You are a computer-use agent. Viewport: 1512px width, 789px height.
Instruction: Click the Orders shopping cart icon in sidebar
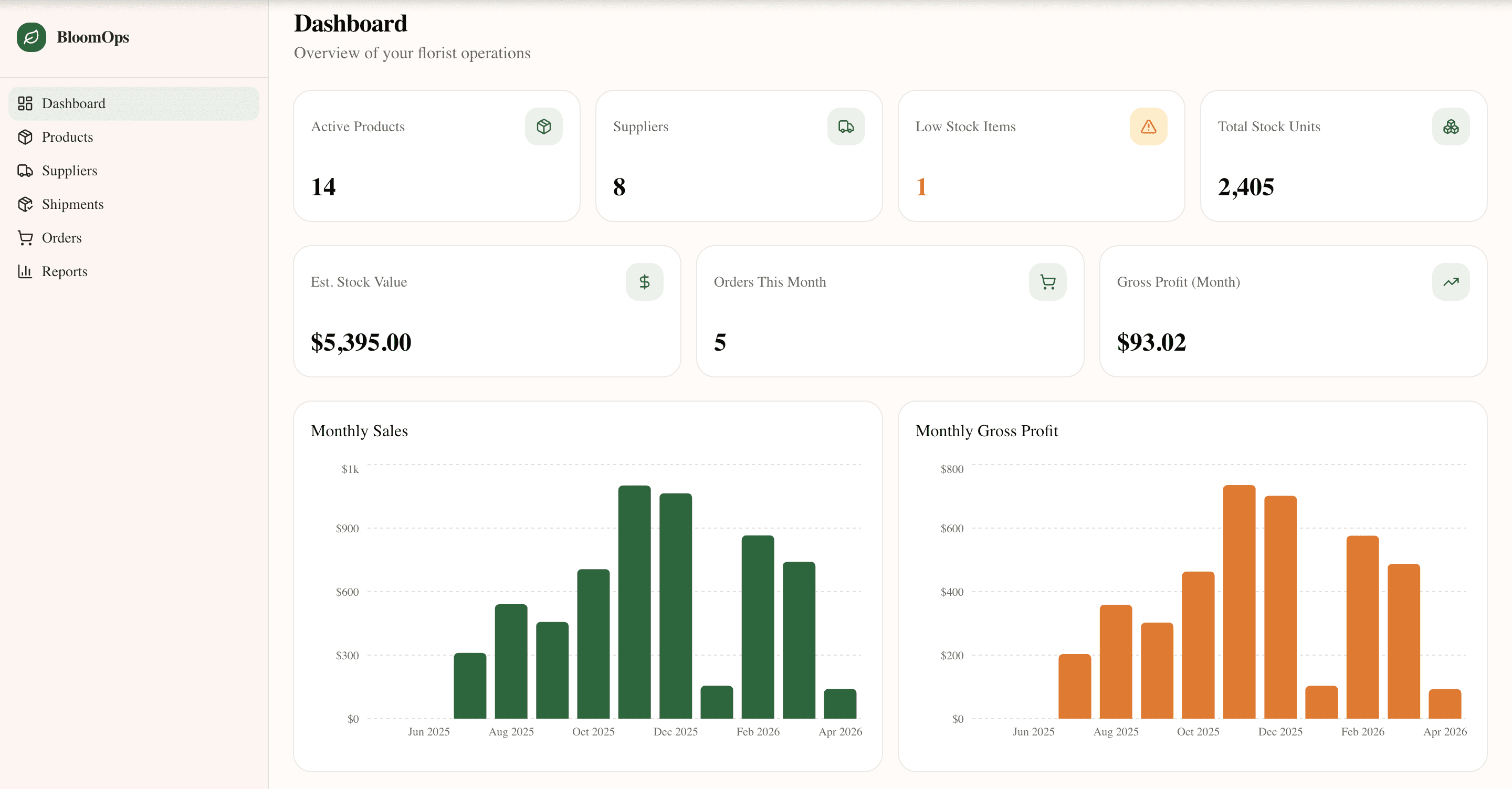pos(25,238)
